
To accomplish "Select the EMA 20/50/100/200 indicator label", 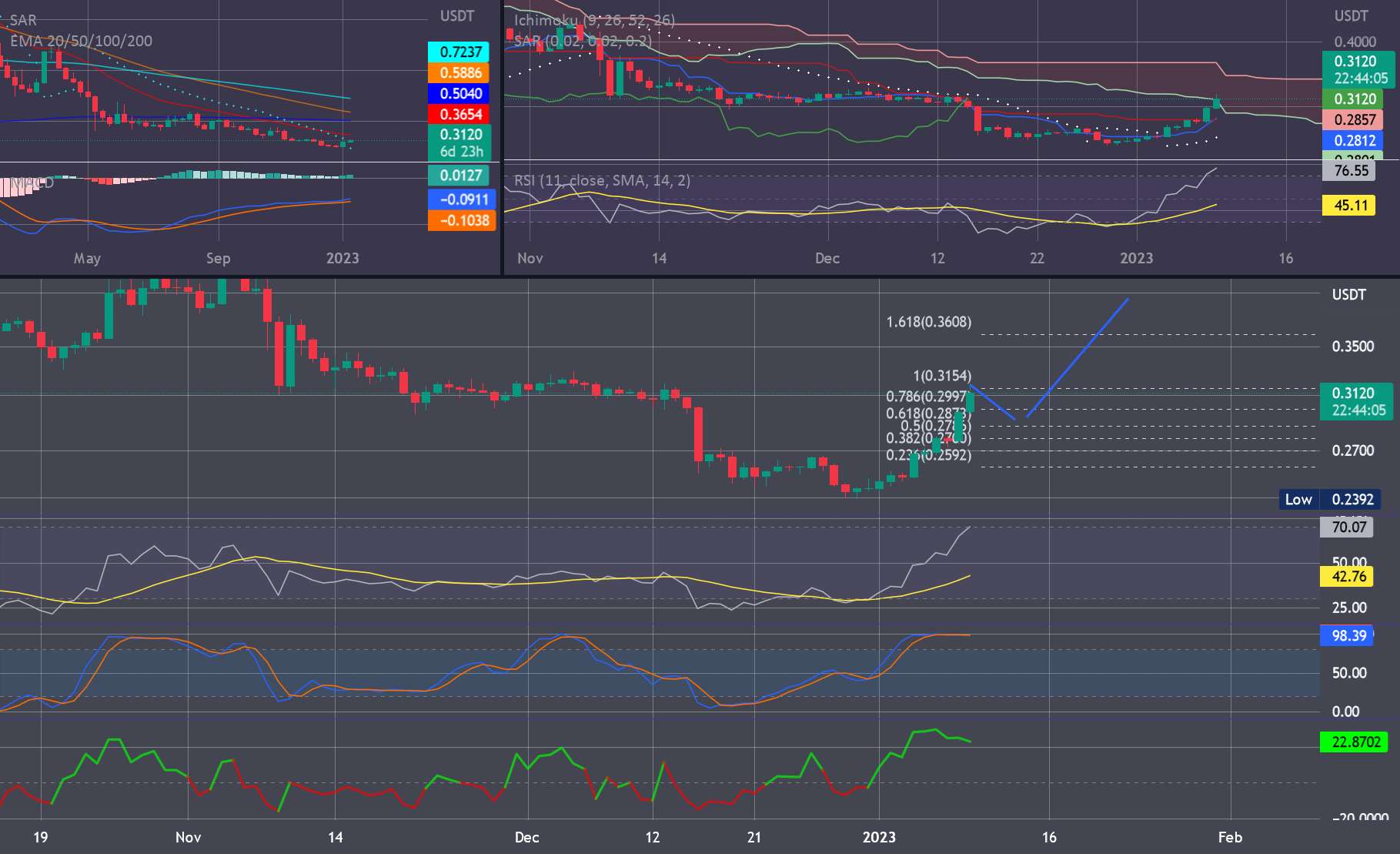I will pos(81,41).
